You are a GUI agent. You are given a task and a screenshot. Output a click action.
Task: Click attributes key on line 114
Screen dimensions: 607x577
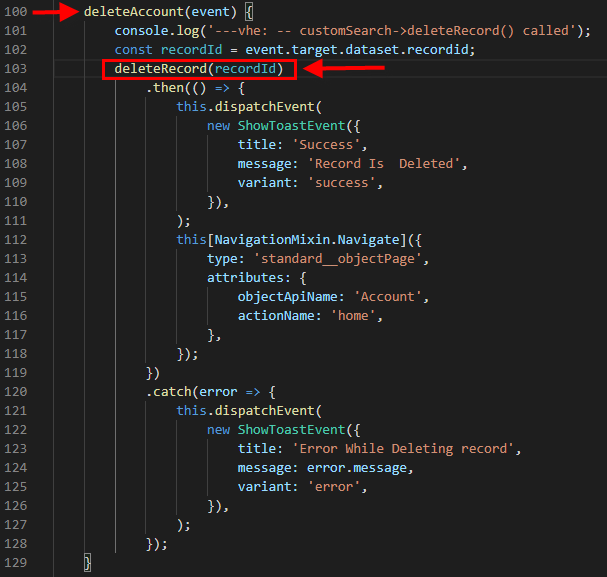click(245, 278)
